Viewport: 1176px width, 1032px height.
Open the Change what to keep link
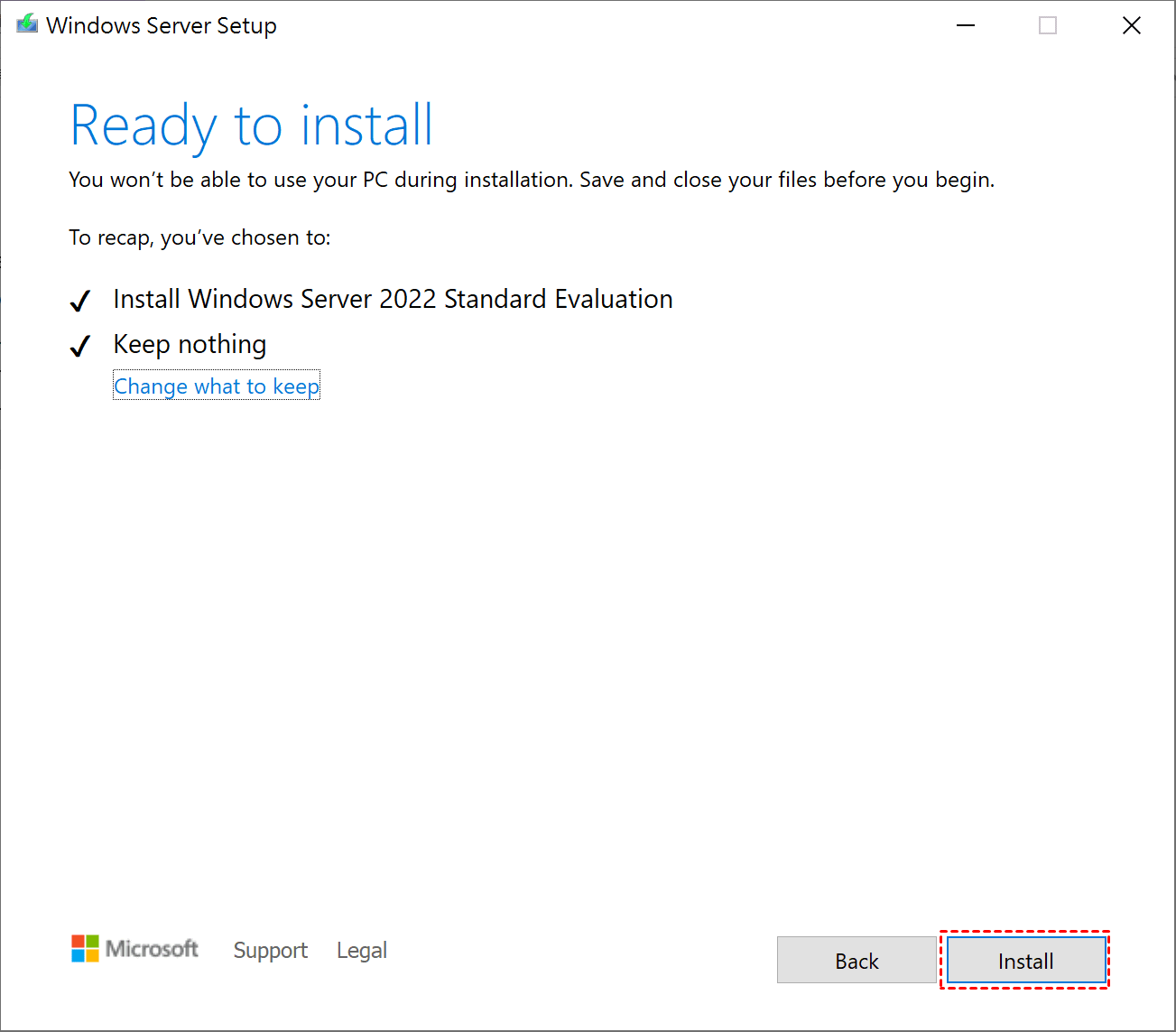[x=217, y=386]
